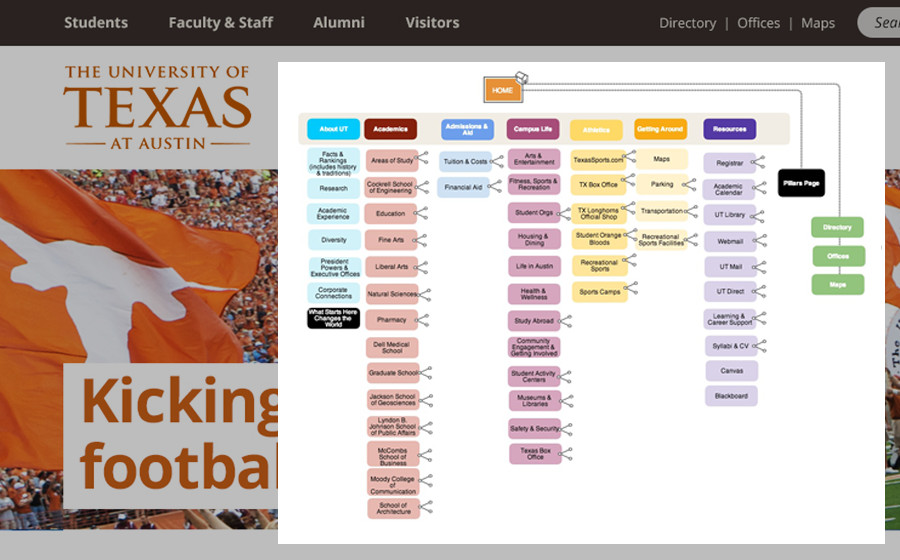Click the connector icon beside School of Architecture
900x560 pixels.
tap(426, 506)
